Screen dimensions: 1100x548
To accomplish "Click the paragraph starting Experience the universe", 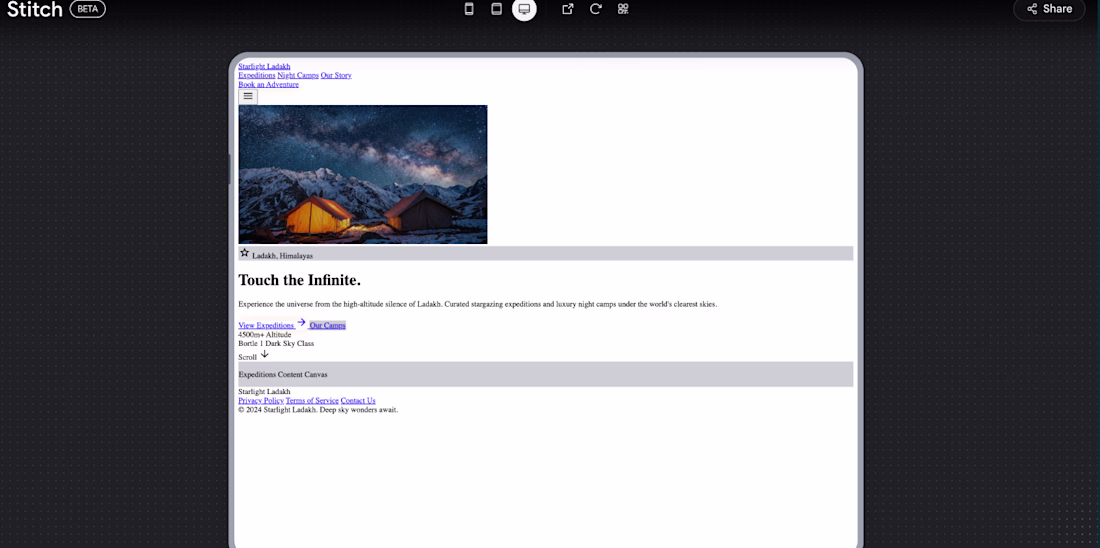I will tap(478, 305).
